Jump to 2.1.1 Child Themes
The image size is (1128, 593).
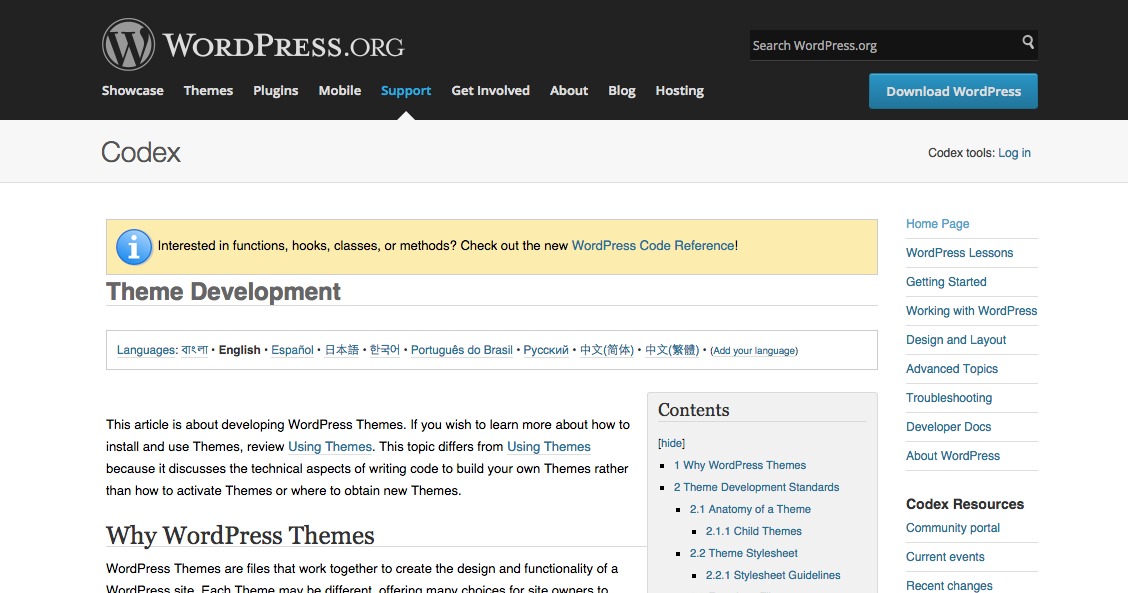point(754,531)
